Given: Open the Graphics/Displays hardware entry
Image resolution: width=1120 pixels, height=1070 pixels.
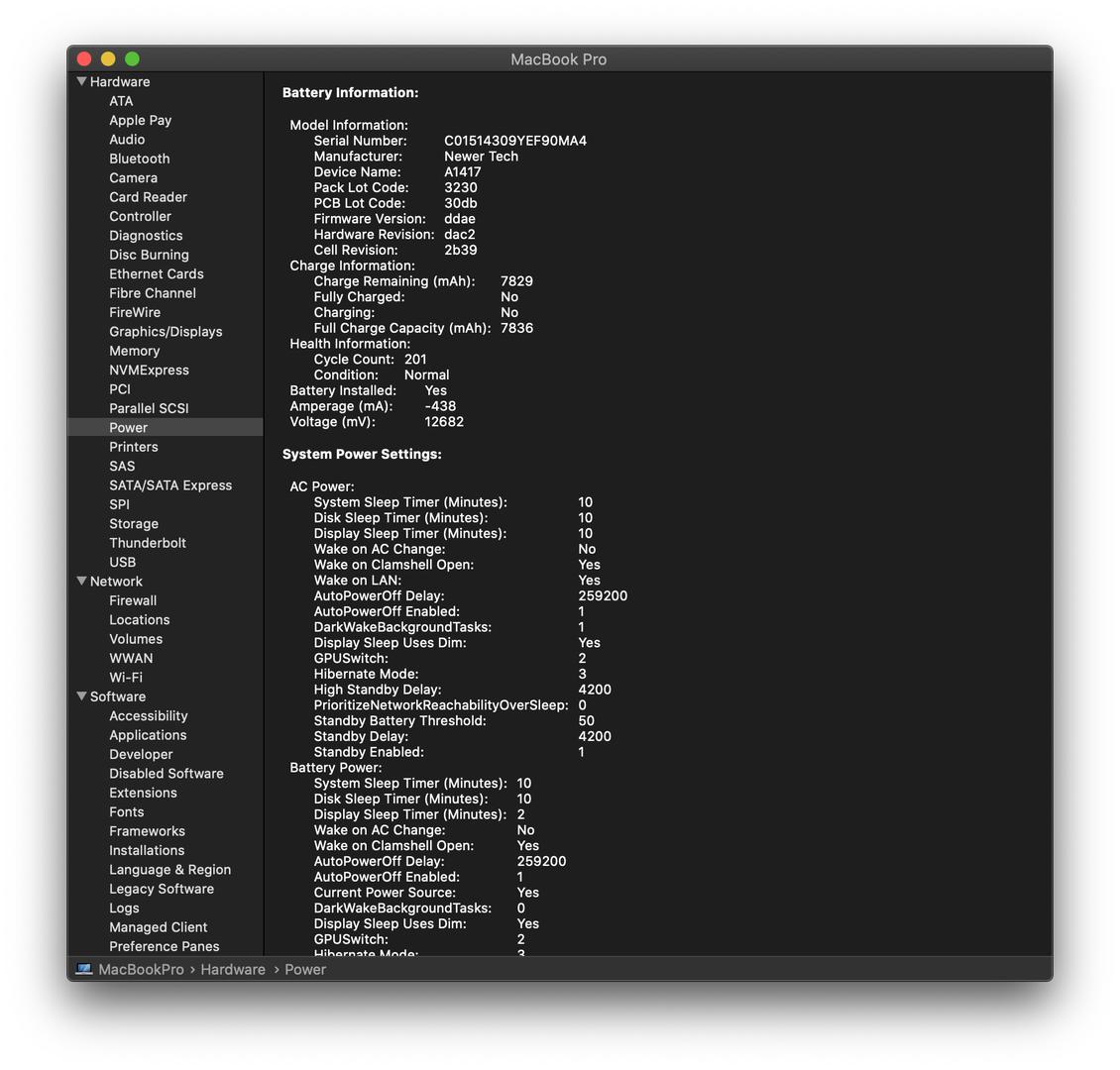Looking at the screenshot, I should 166,332.
